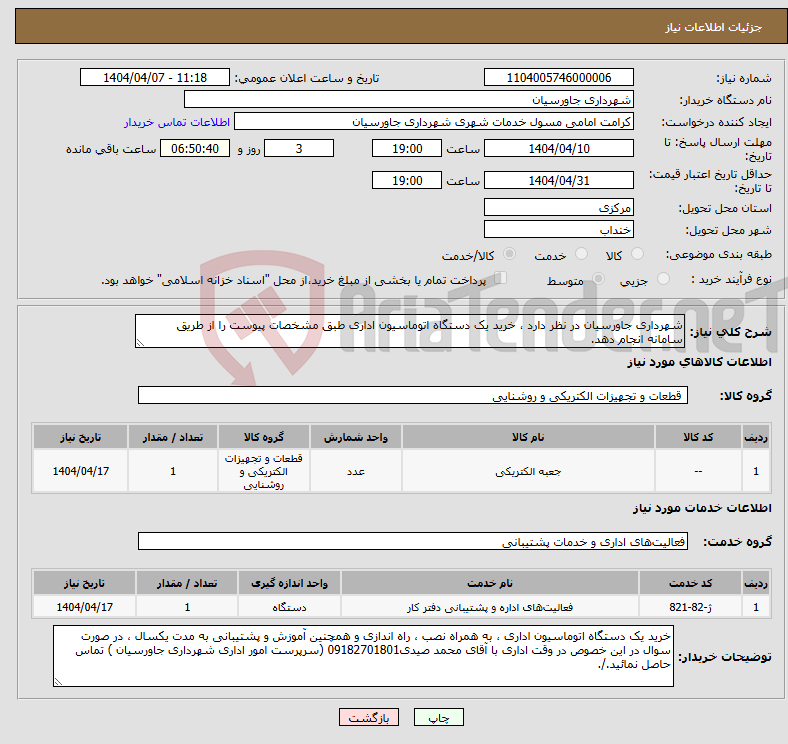788x744 pixels.
Task: Click the عدد unit cell
Action: (356, 471)
